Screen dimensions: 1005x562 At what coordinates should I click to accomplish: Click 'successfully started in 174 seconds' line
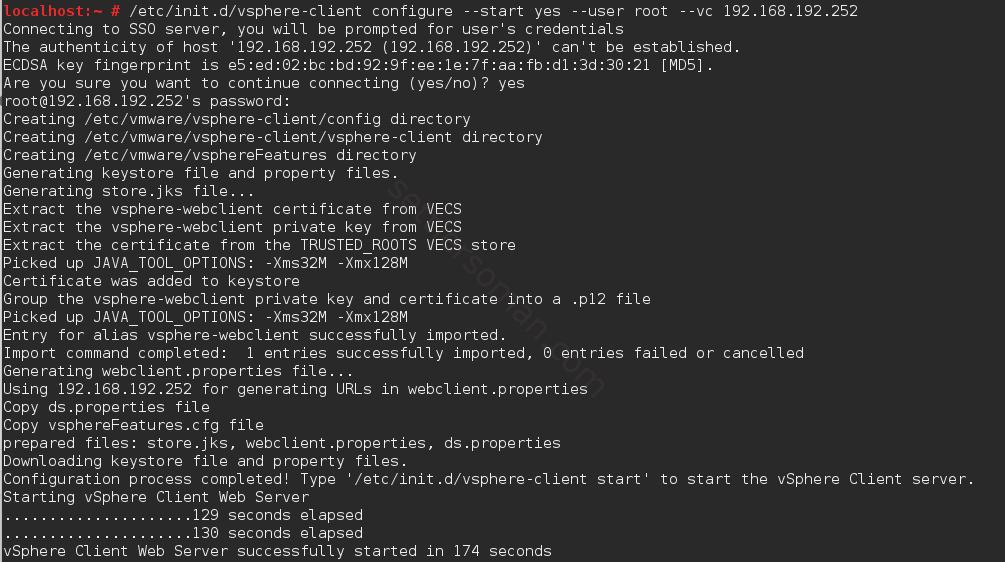point(277,551)
